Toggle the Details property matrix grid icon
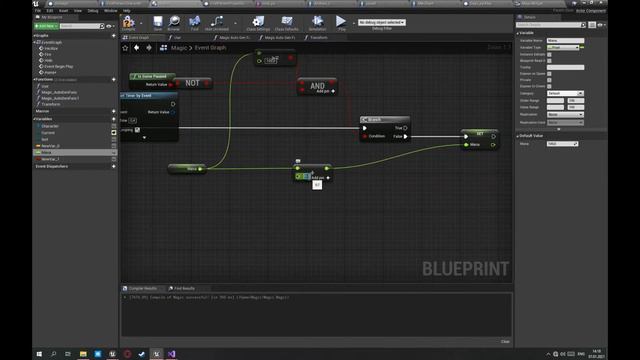This screenshot has width=640, height=360. tap(592, 25)
